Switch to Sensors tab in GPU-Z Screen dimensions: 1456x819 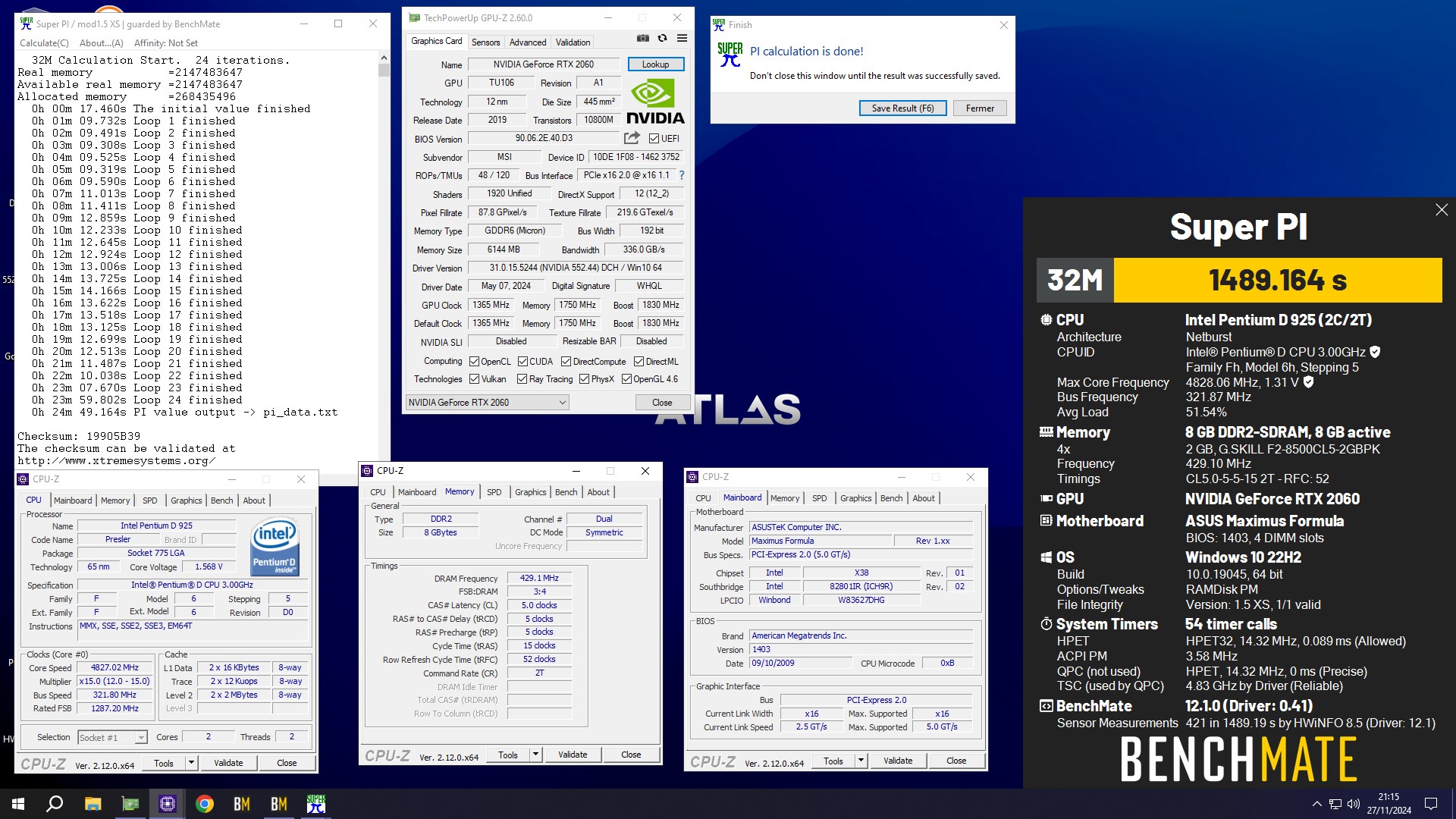tap(485, 42)
